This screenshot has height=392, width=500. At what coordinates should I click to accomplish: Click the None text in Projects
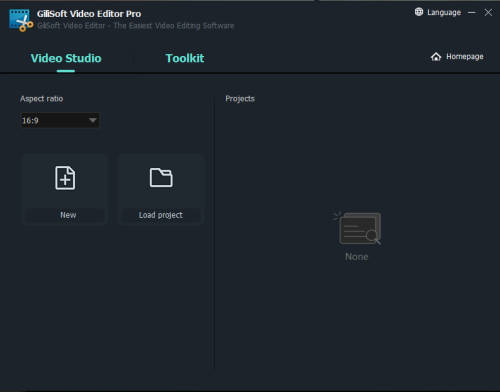357,257
